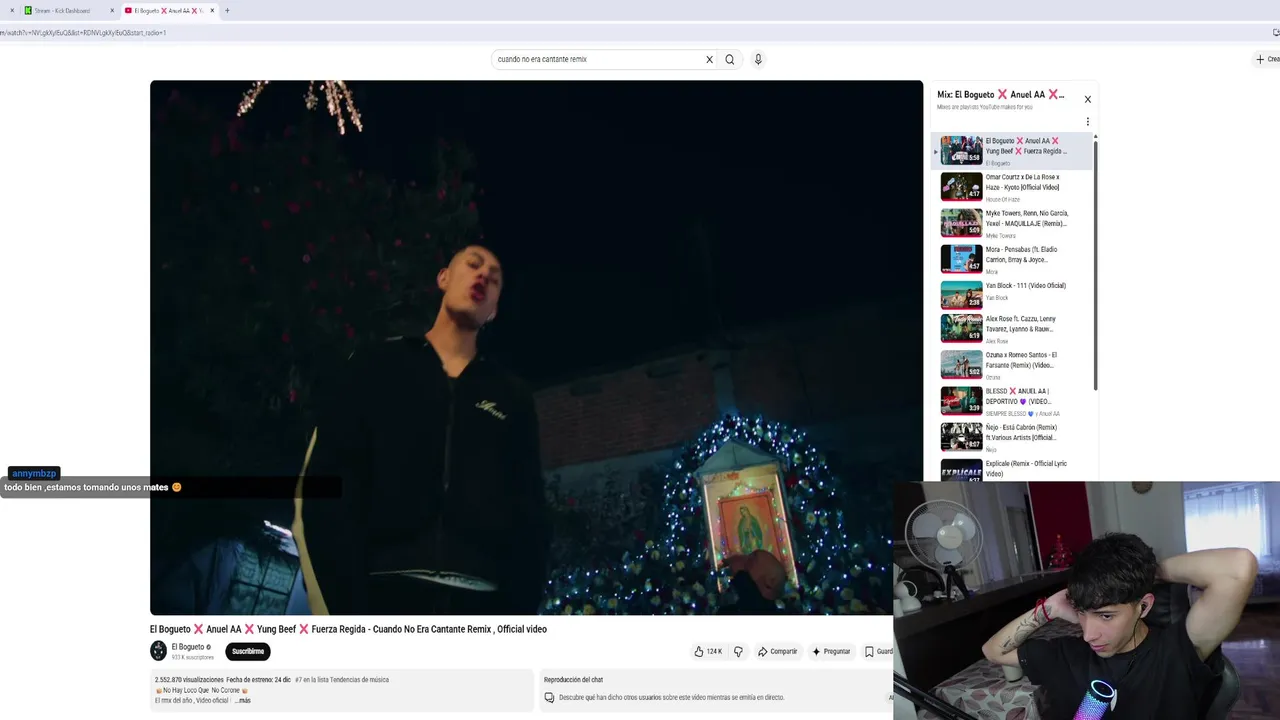
Task: Click the 2.552.870 visualizaciones text
Action: (187, 680)
